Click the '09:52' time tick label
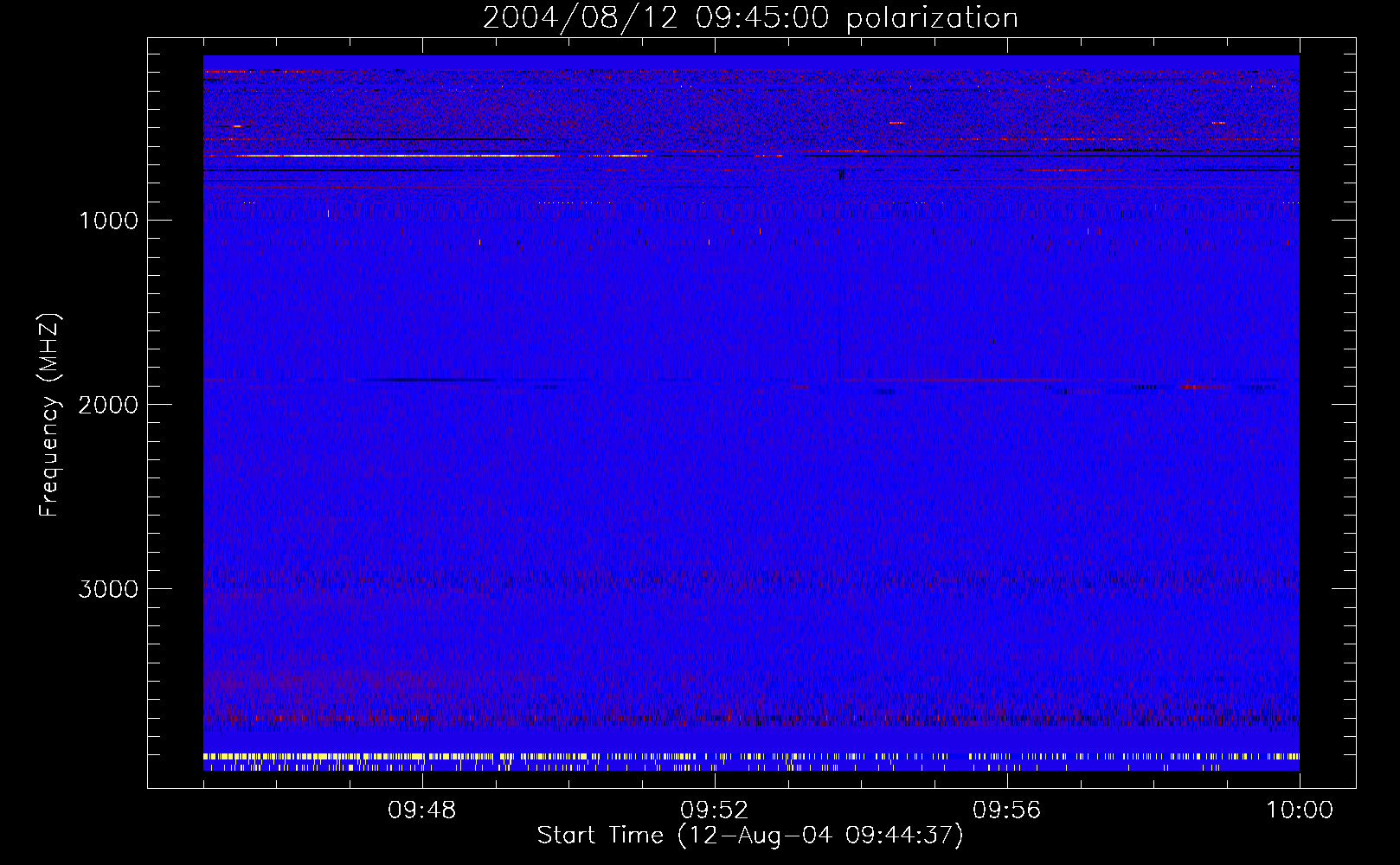The image size is (1400, 865). 715,811
